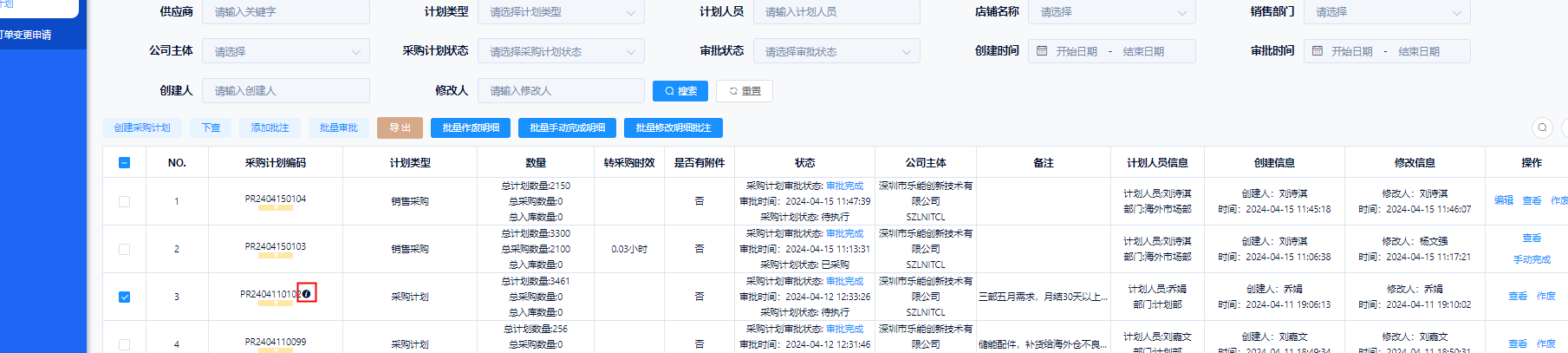Expand details arrow under PR2404150104
Viewport: 1568px width, 353px height.
click(x=276, y=208)
